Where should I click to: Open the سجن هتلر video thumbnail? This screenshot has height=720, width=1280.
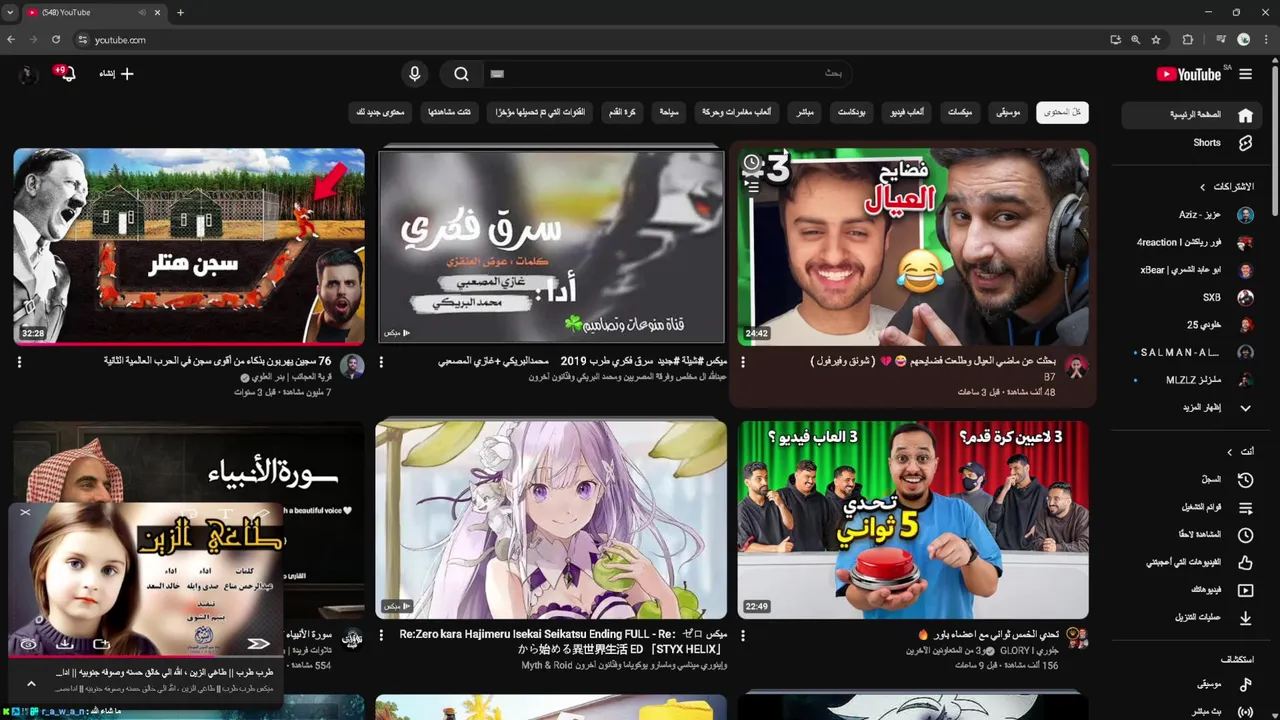189,246
